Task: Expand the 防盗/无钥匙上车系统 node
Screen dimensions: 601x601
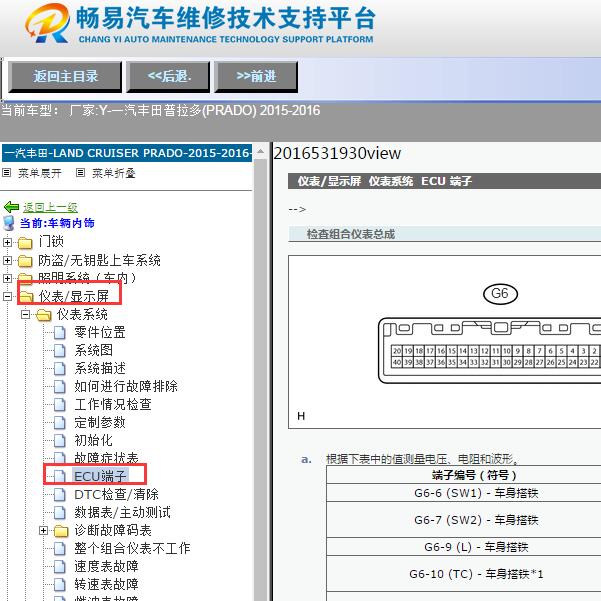Action: coord(7,261)
